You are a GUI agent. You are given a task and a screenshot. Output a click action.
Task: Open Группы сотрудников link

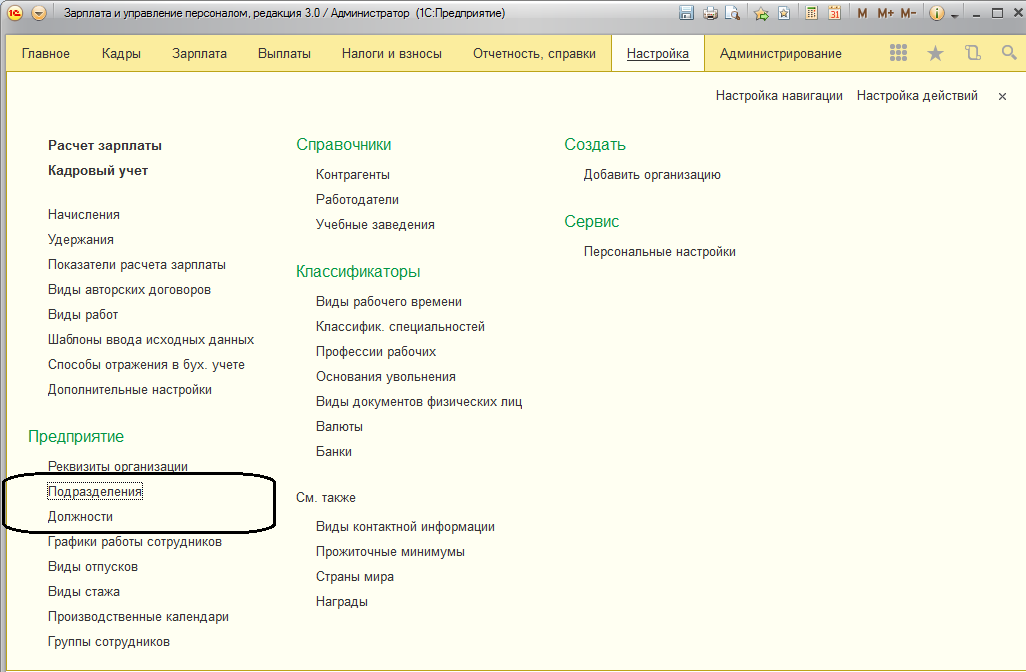[x=109, y=642]
